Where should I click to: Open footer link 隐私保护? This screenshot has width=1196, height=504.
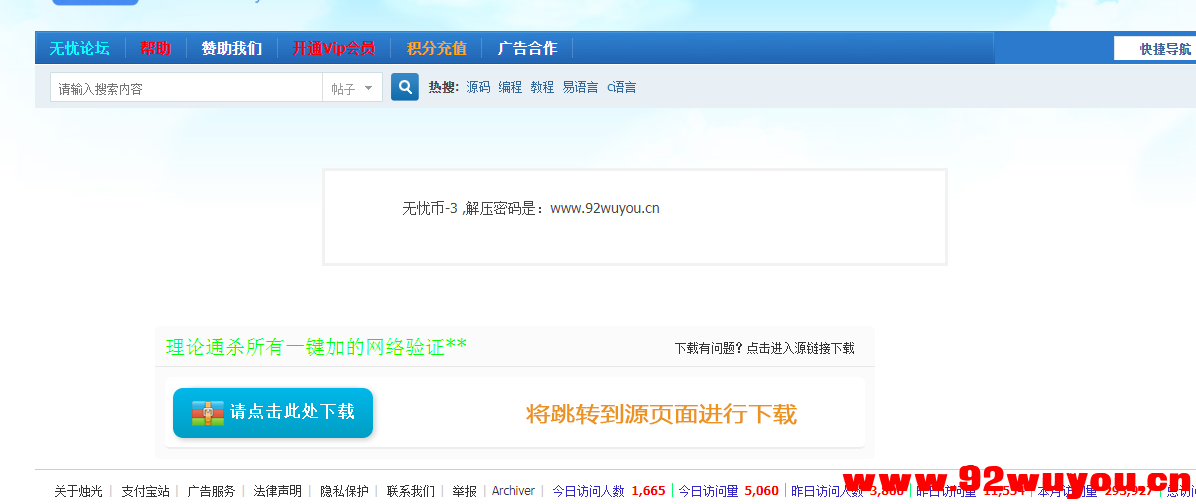tap(344, 491)
